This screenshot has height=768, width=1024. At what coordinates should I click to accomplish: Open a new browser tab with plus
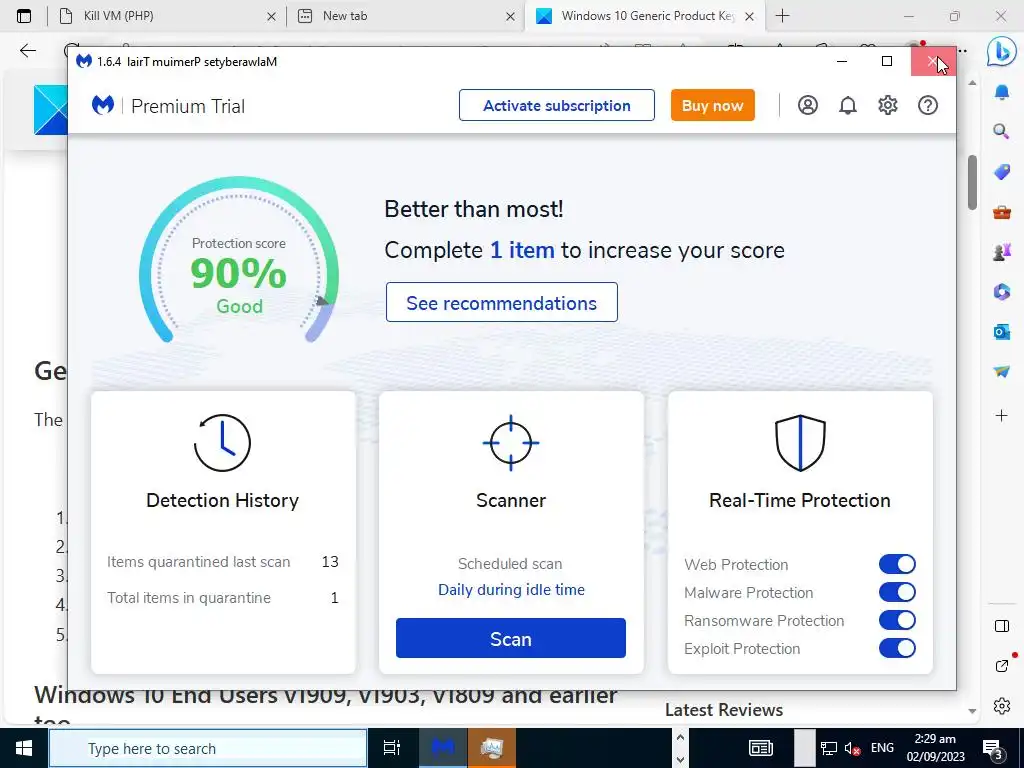(782, 16)
